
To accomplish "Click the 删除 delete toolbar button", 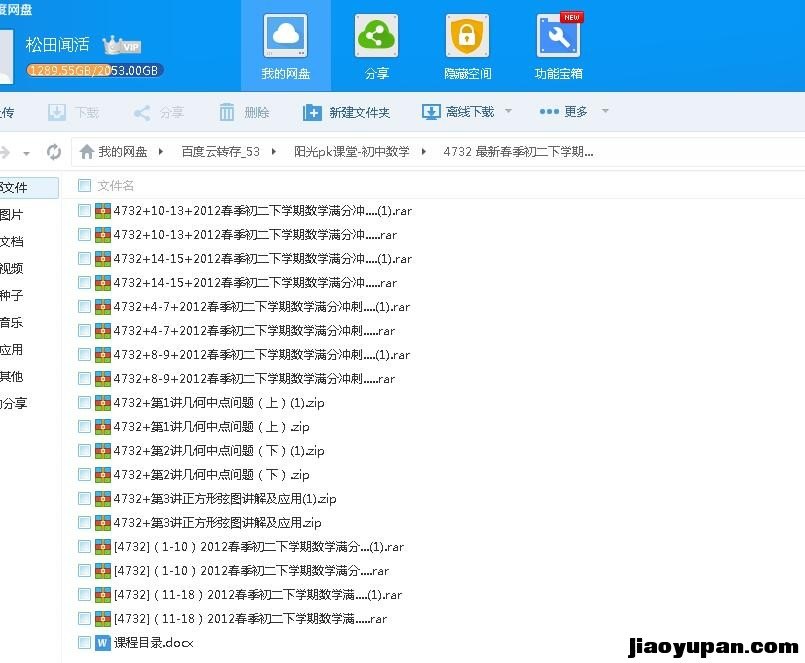I will tap(244, 112).
